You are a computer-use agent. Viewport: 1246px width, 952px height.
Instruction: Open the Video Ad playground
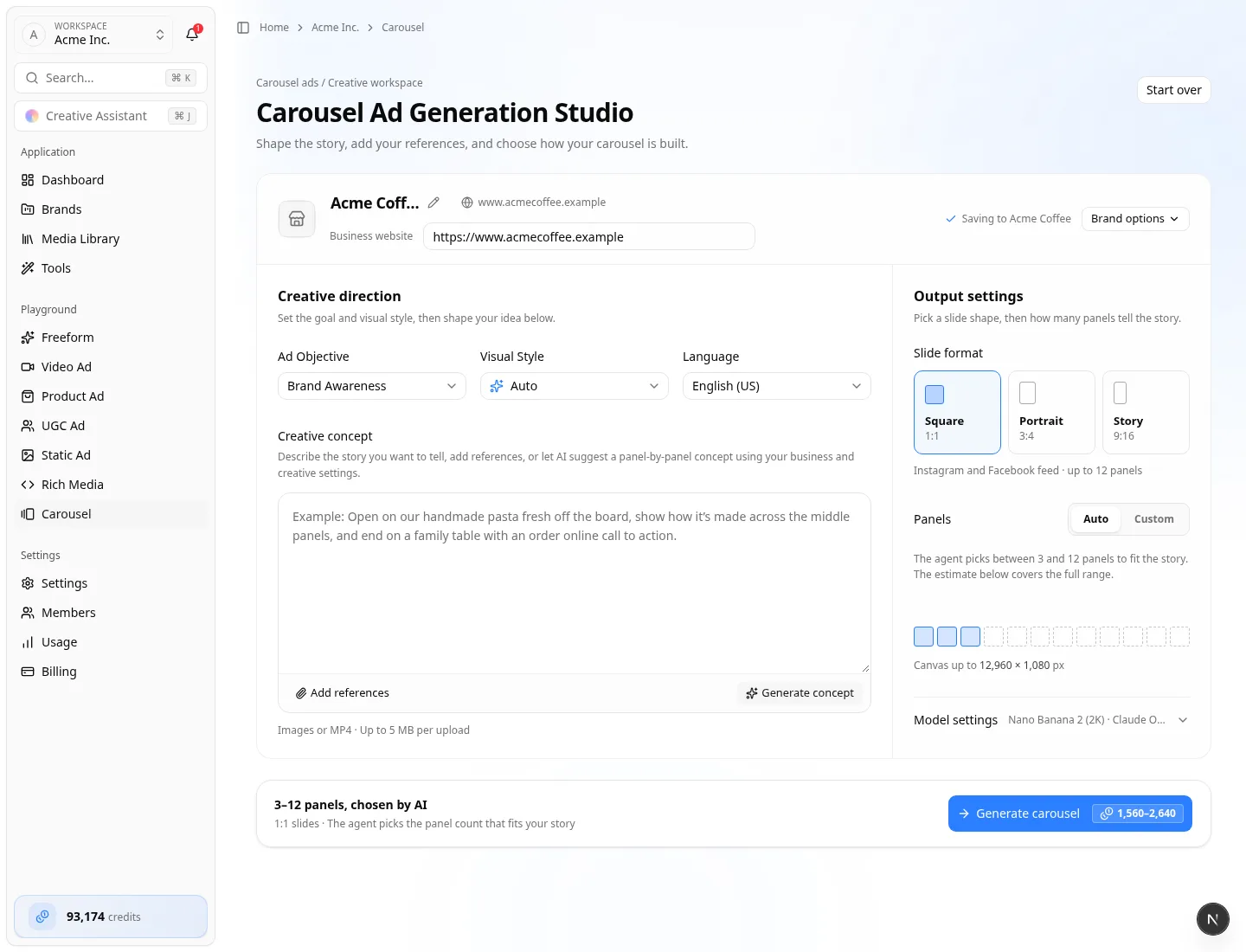coord(111,367)
